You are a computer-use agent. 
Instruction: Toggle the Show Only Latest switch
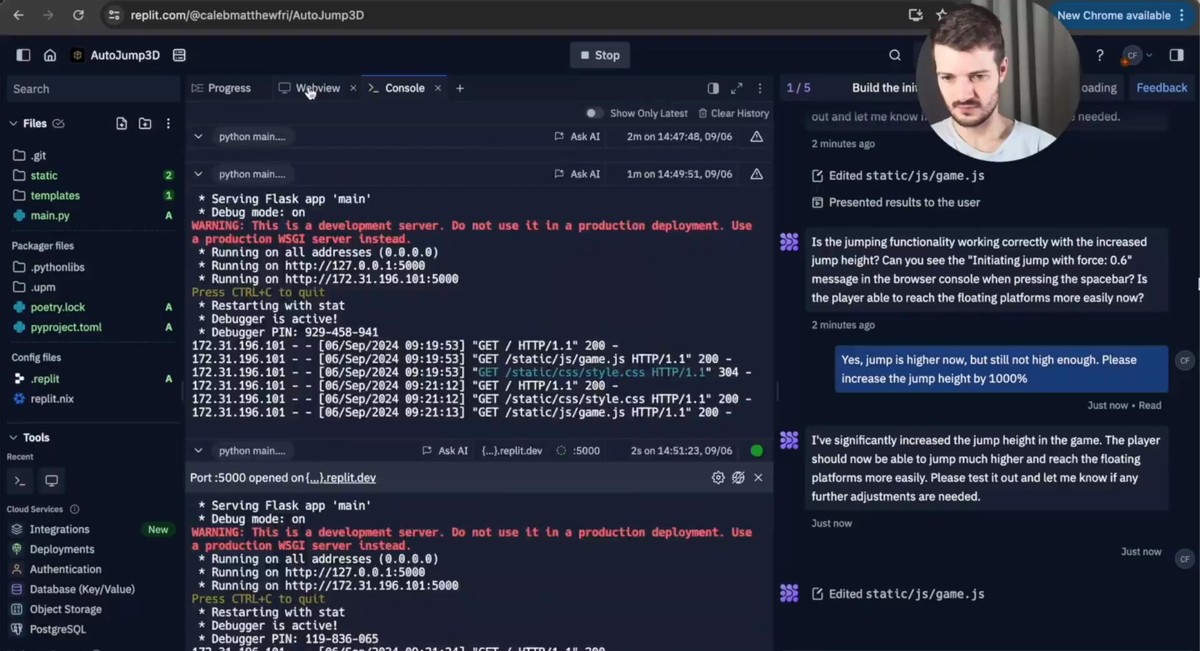pos(594,113)
